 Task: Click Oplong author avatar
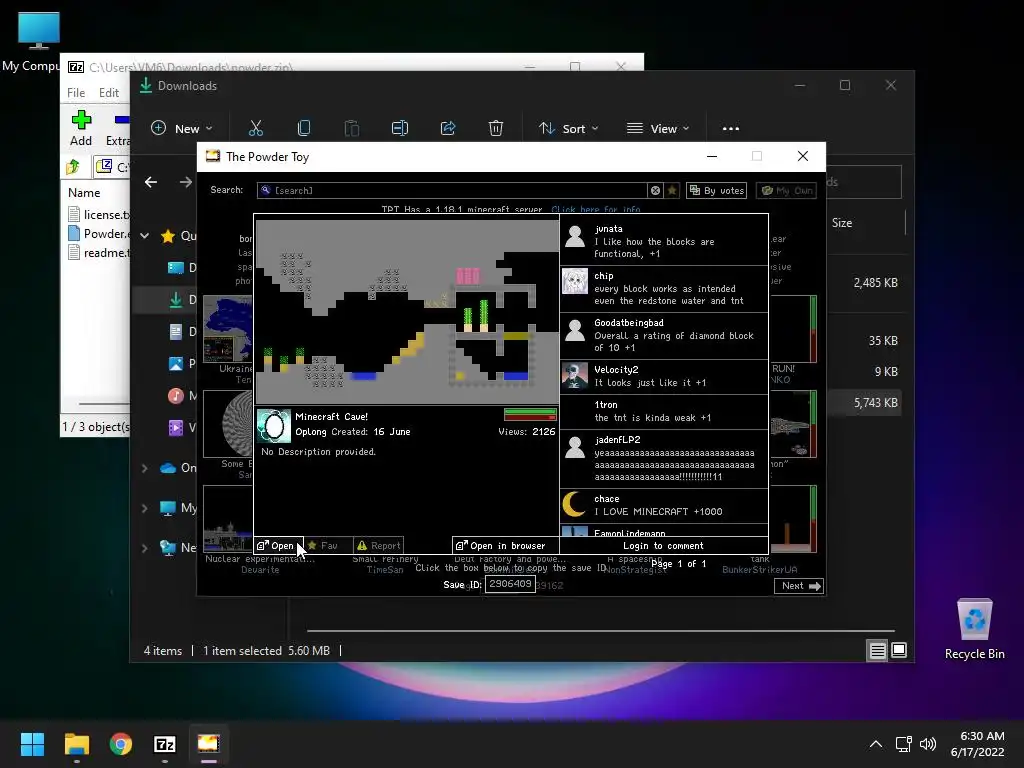[x=274, y=426]
